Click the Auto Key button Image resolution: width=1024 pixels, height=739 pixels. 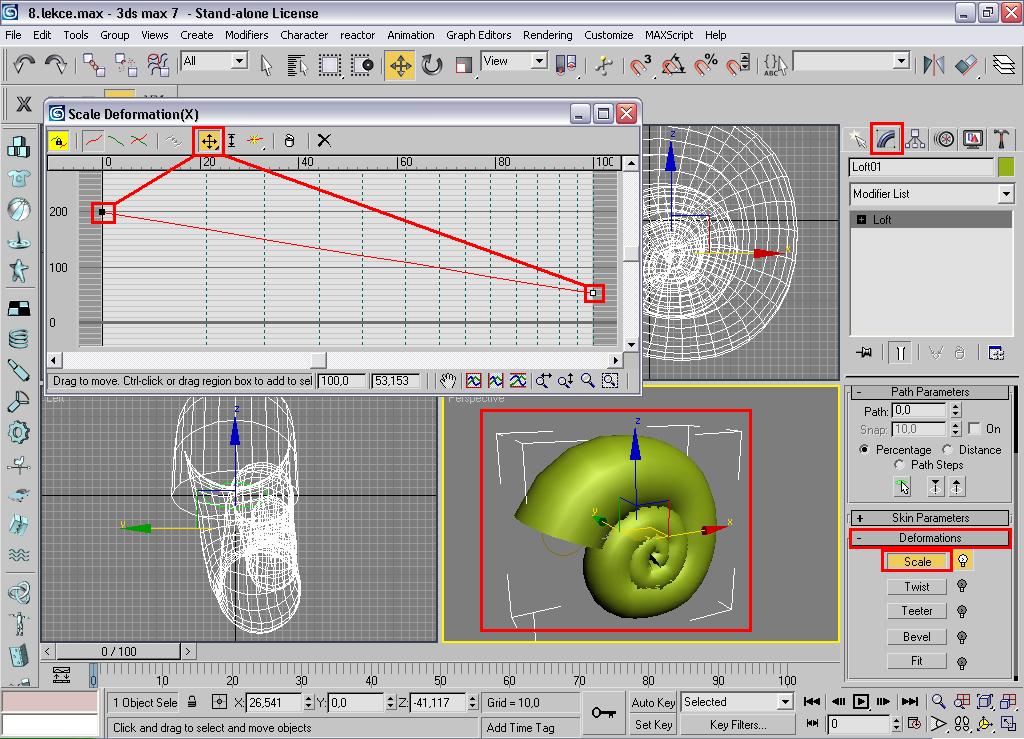pos(653,702)
